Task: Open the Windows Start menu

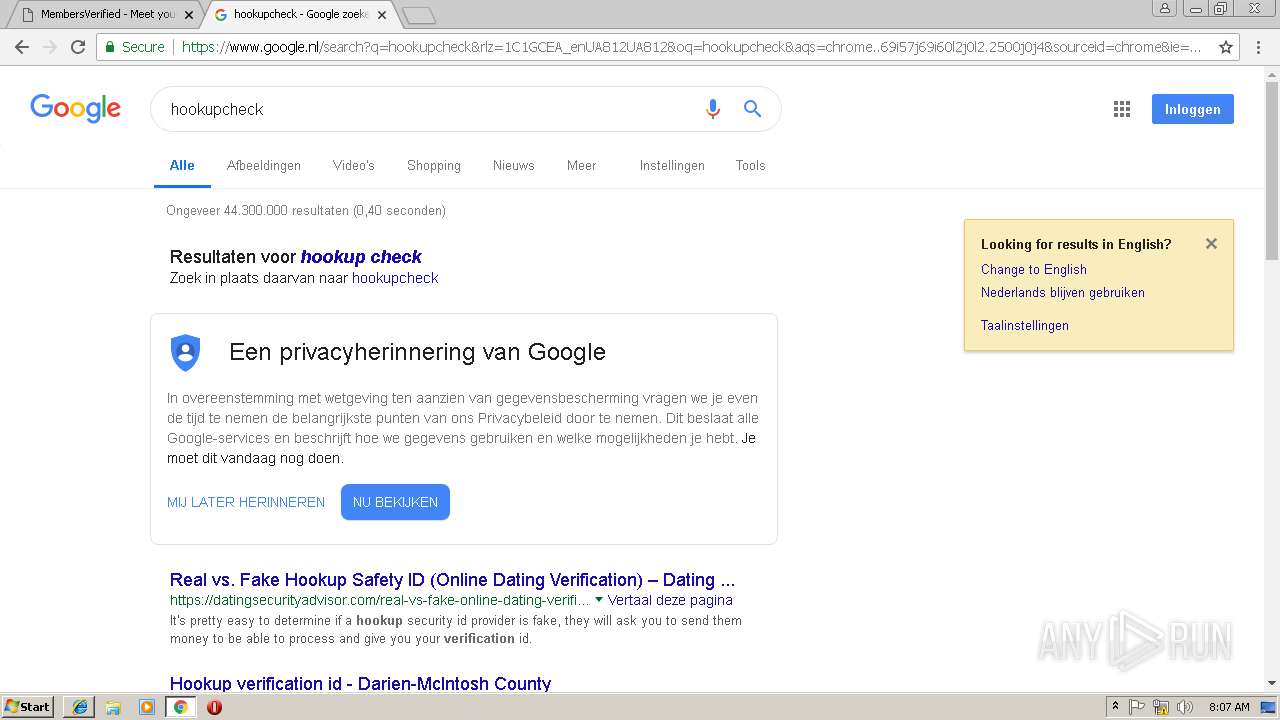Action: pyautogui.click(x=28, y=707)
